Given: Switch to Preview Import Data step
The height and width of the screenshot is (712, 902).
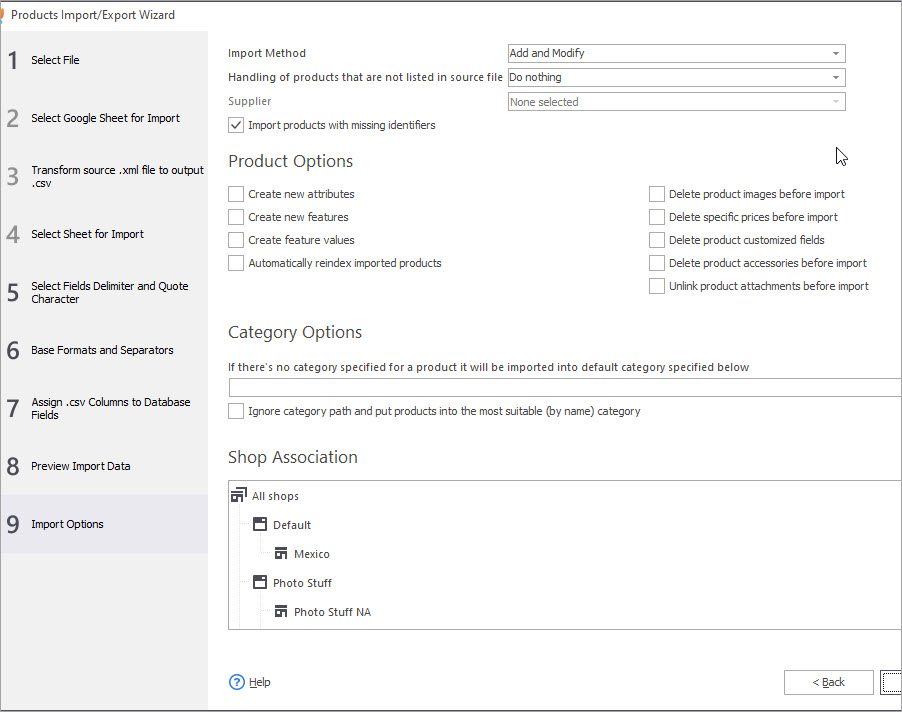Looking at the screenshot, I should click(x=80, y=466).
